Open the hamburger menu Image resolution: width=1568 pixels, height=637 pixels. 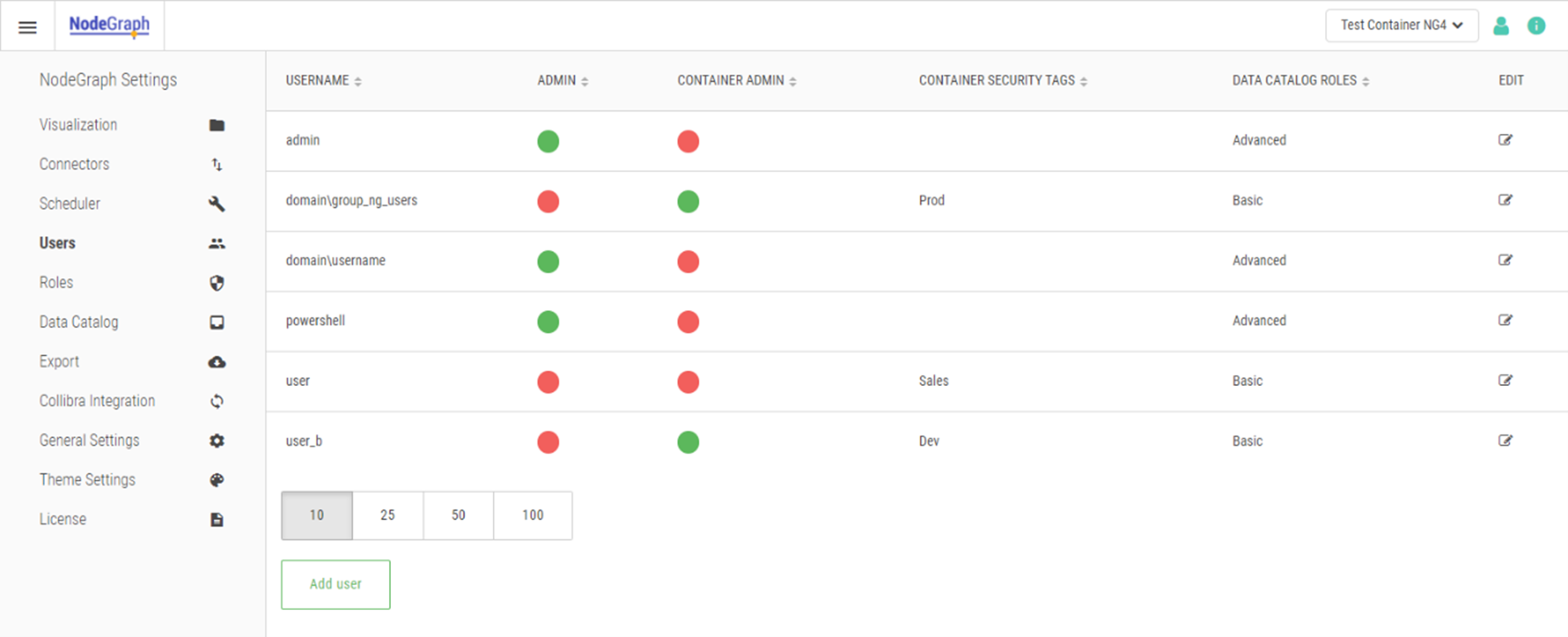click(28, 27)
